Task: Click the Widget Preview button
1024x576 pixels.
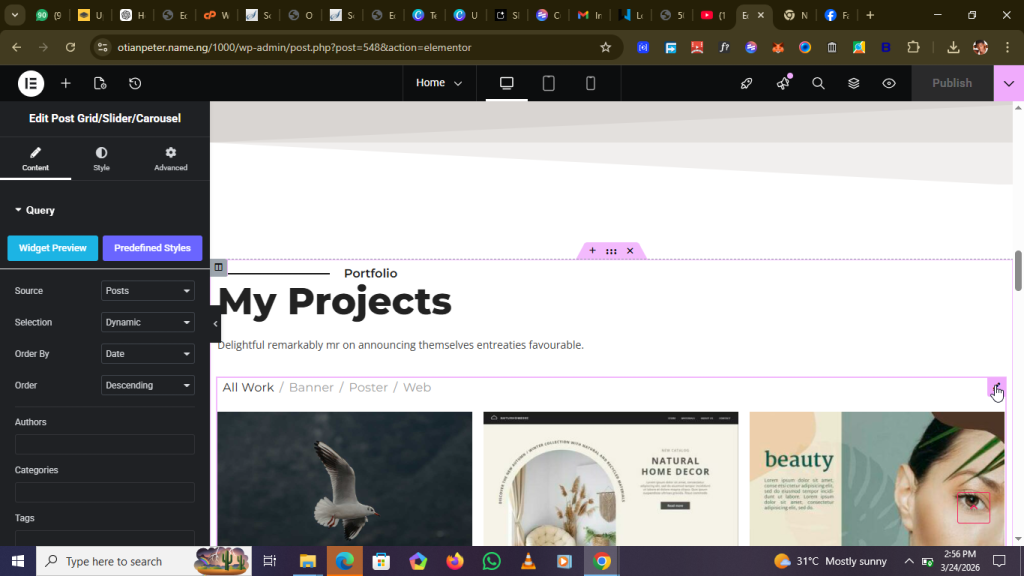Action: pos(53,248)
